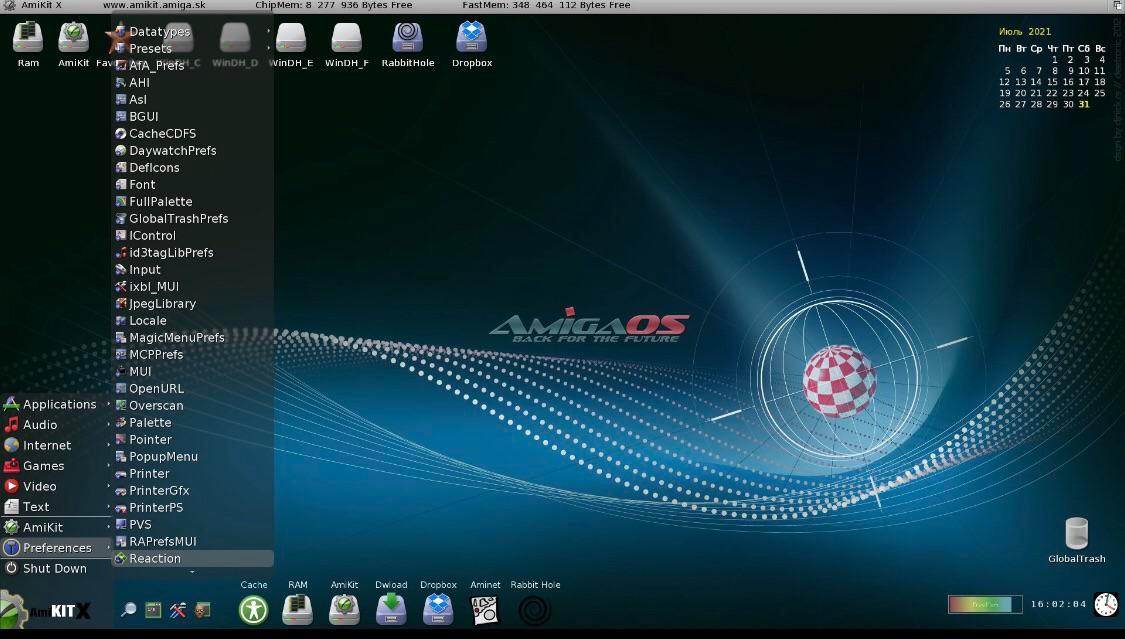
Task: Expand the Games submenu
Action: click(44, 466)
